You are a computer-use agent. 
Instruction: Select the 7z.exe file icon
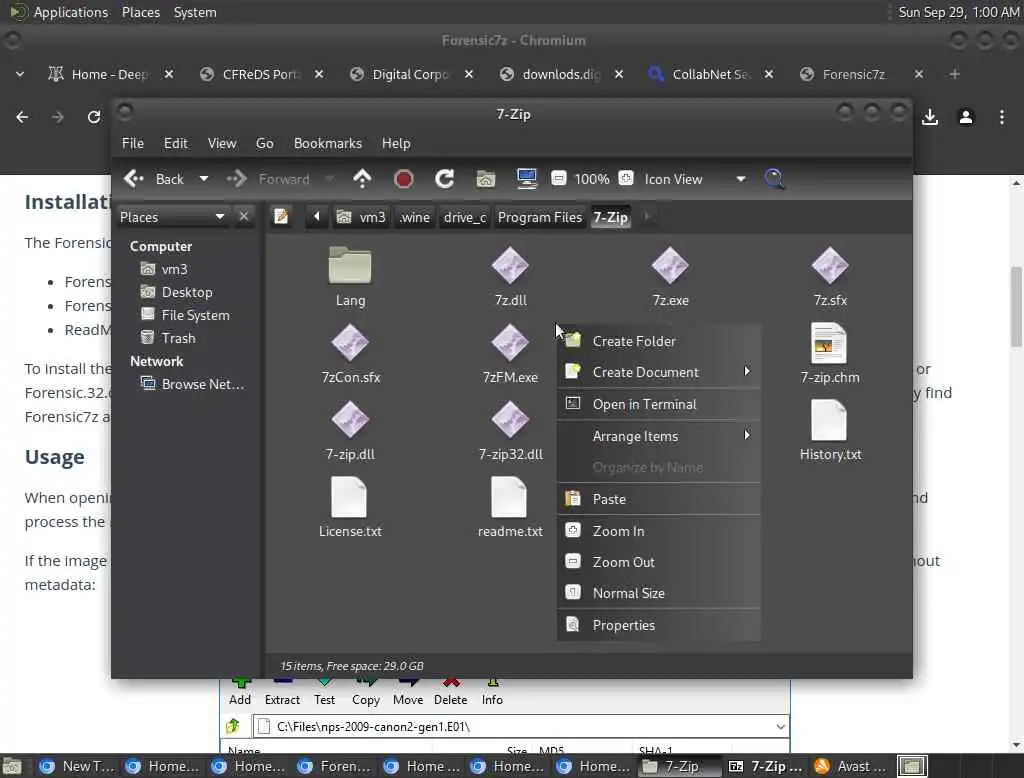(x=670, y=266)
